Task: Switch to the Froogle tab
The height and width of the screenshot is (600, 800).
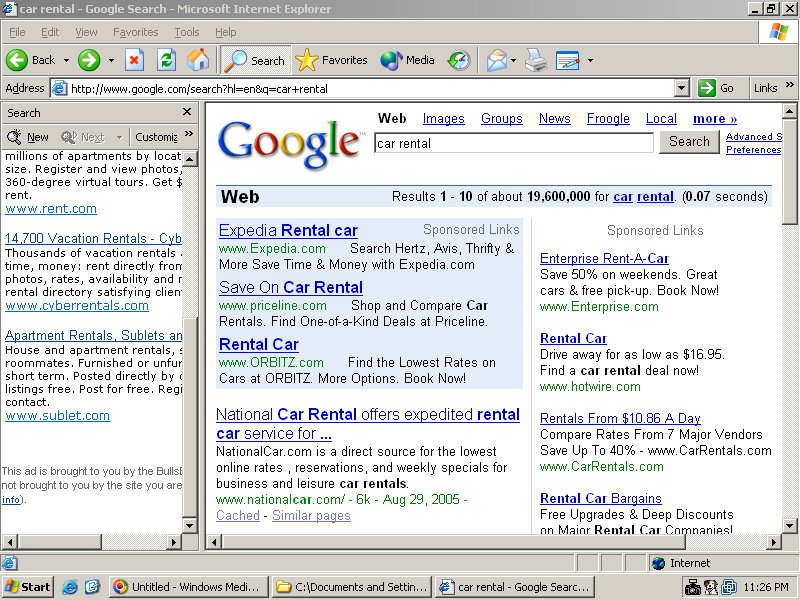Action: pos(608,119)
